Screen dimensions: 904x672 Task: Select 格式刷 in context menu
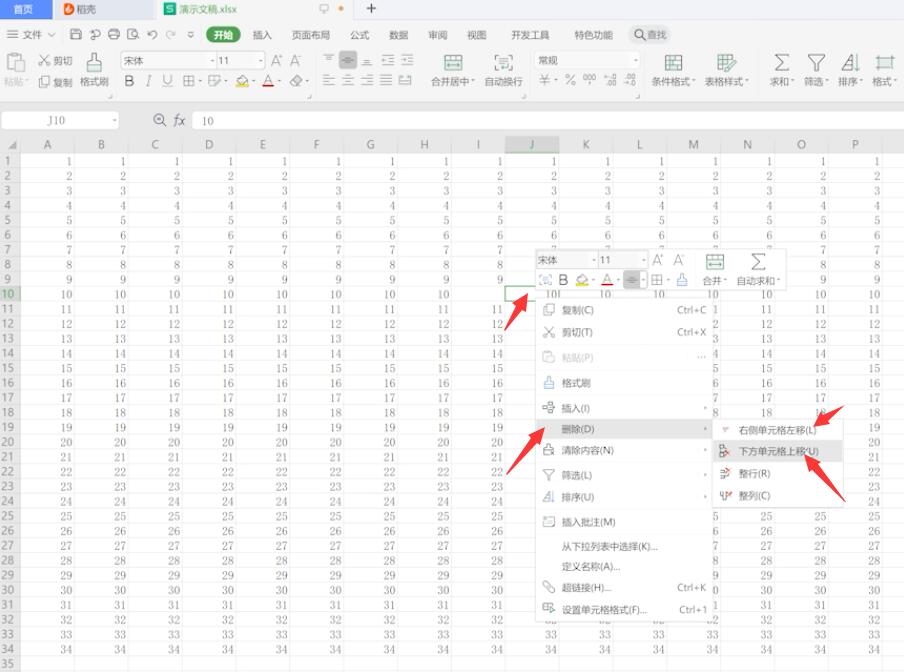624,383
